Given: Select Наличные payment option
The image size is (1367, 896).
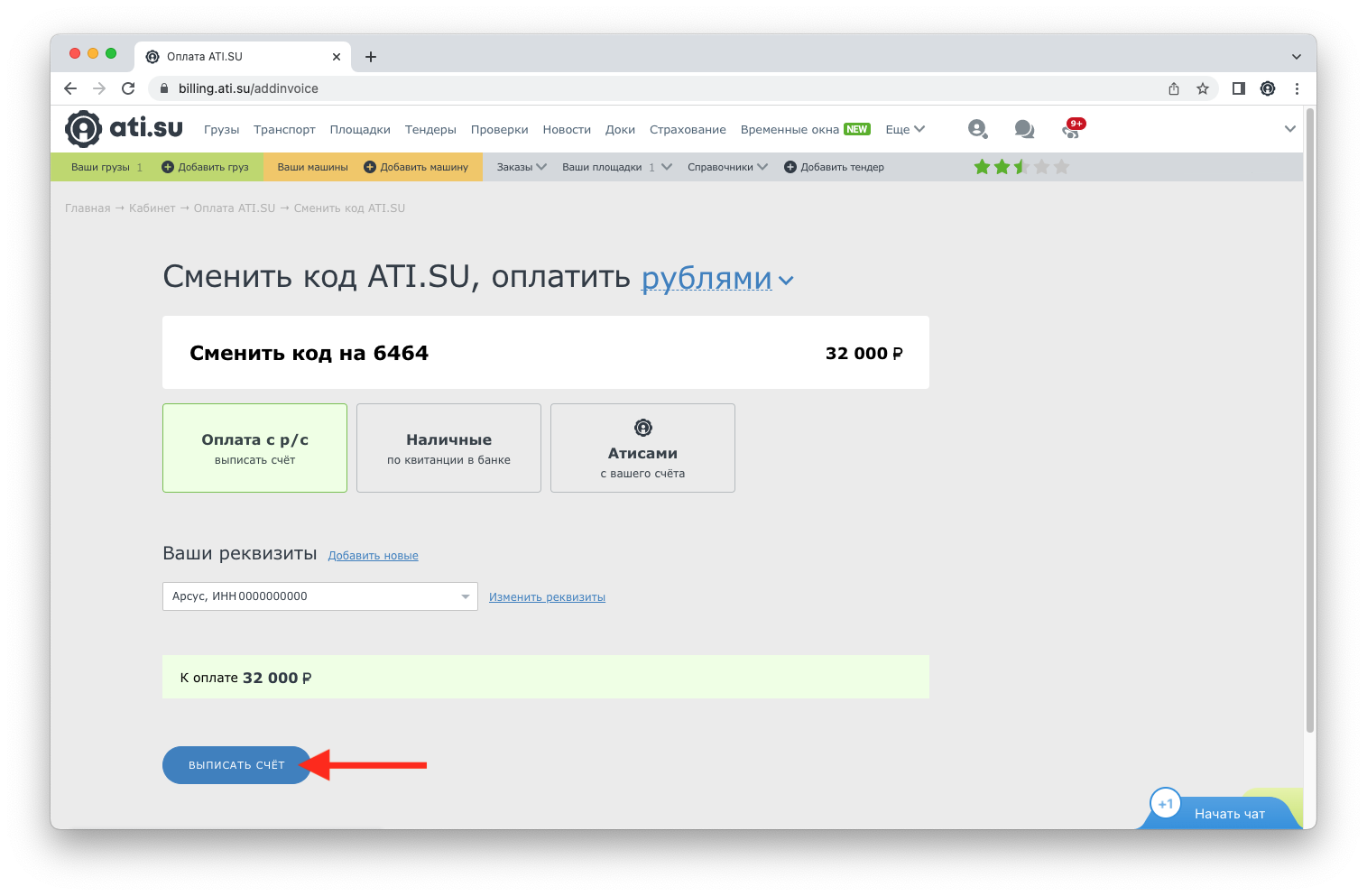Looking at the screenshot, I should (448, 448).
